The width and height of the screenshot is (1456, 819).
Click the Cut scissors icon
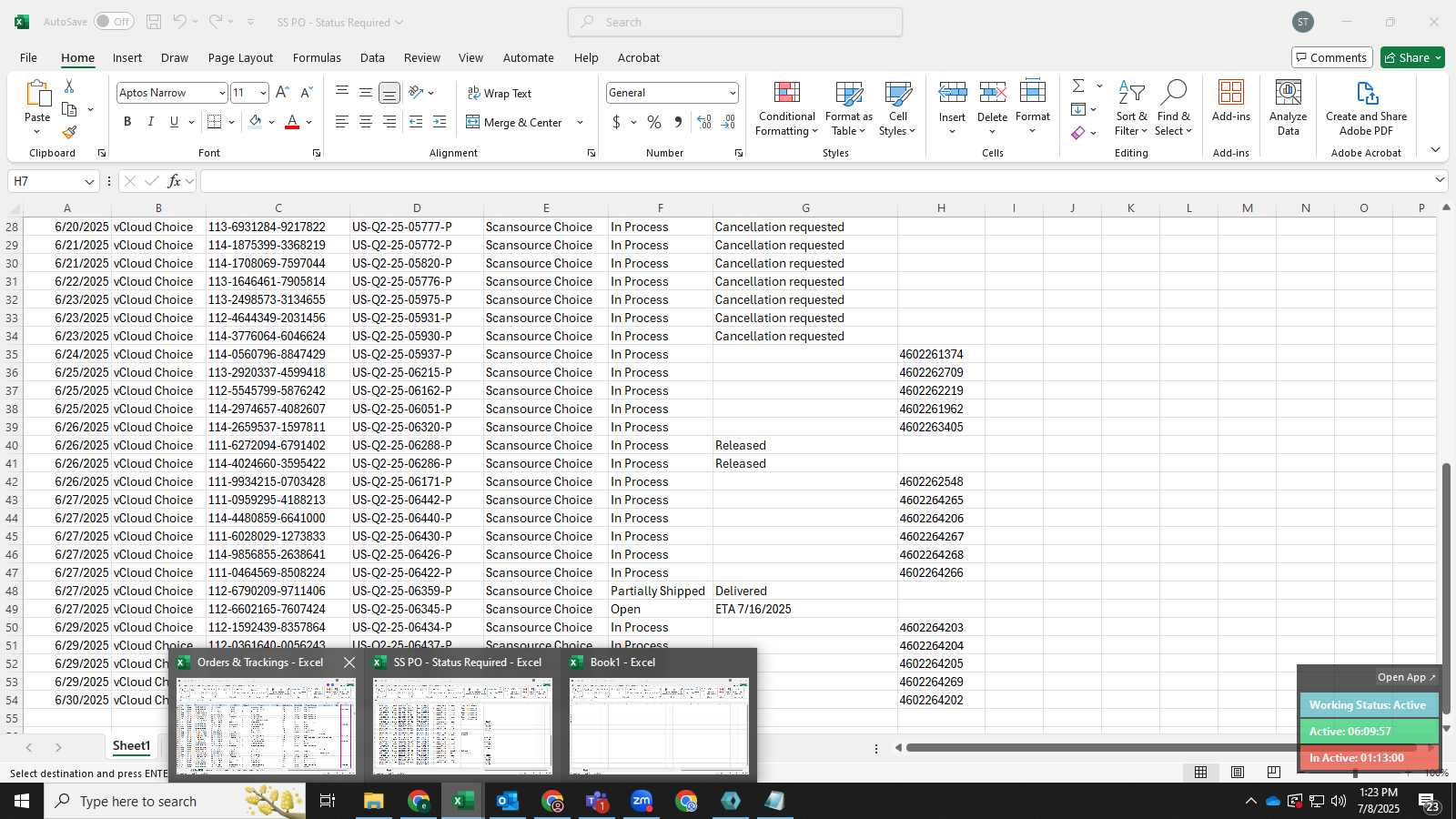pyautogui.click(x=69, y=86)
